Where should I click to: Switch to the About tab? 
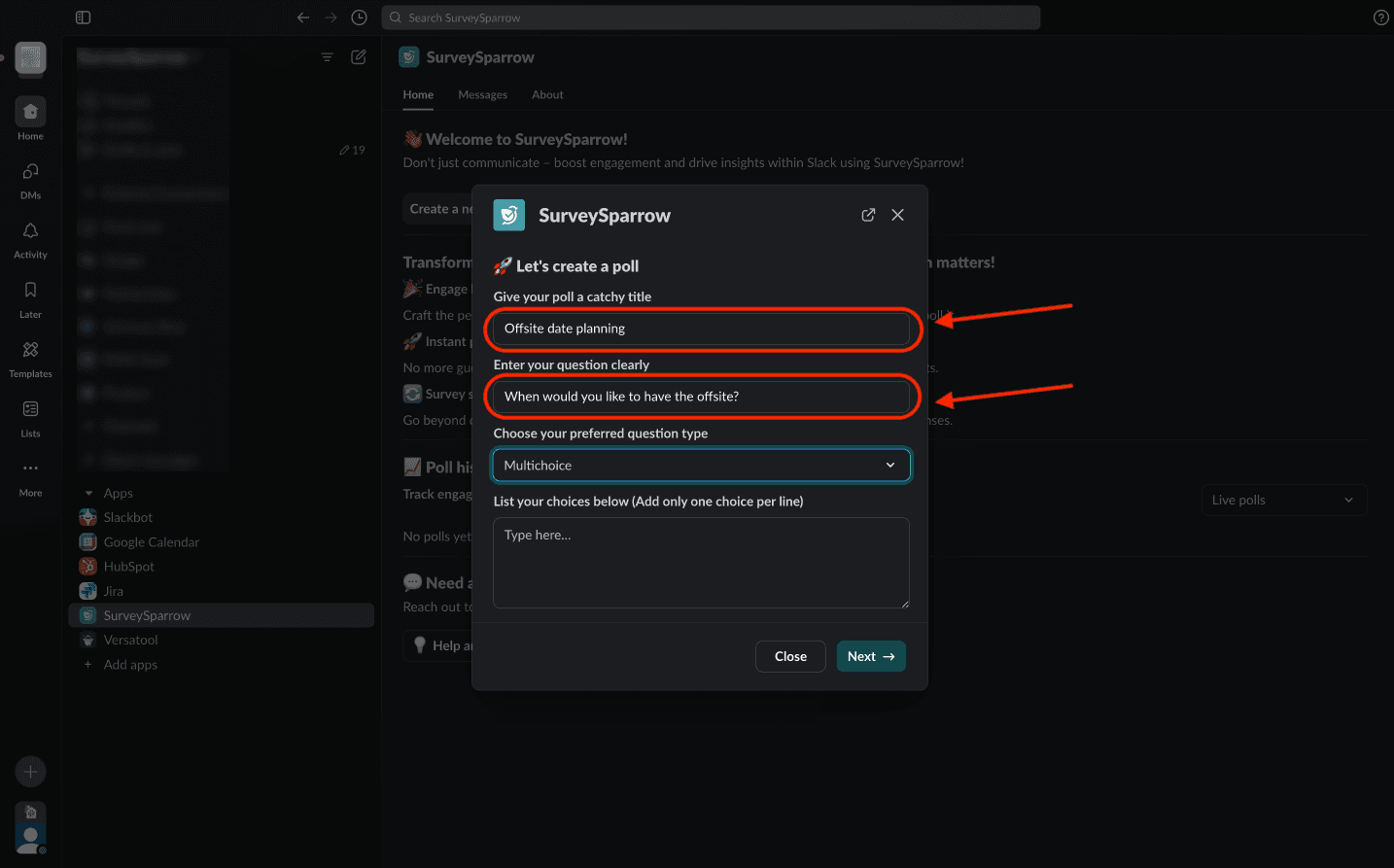547,95
